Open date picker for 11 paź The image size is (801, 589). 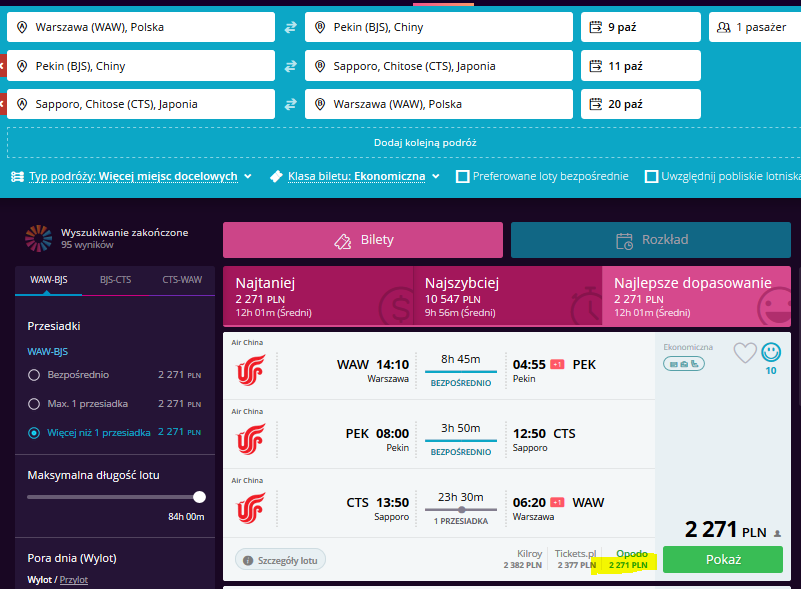point(641,66)
